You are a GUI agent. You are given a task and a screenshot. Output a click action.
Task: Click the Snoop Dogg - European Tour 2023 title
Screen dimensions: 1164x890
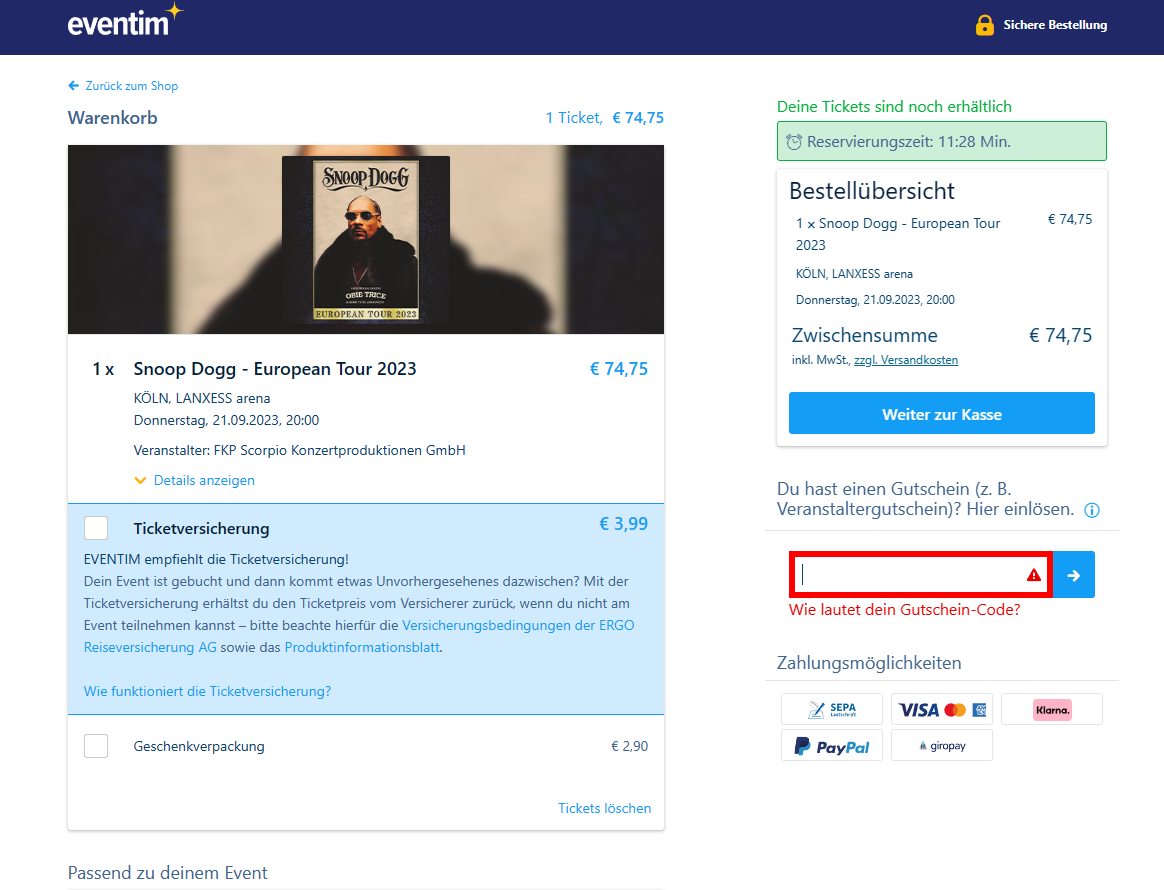(275, 369)
